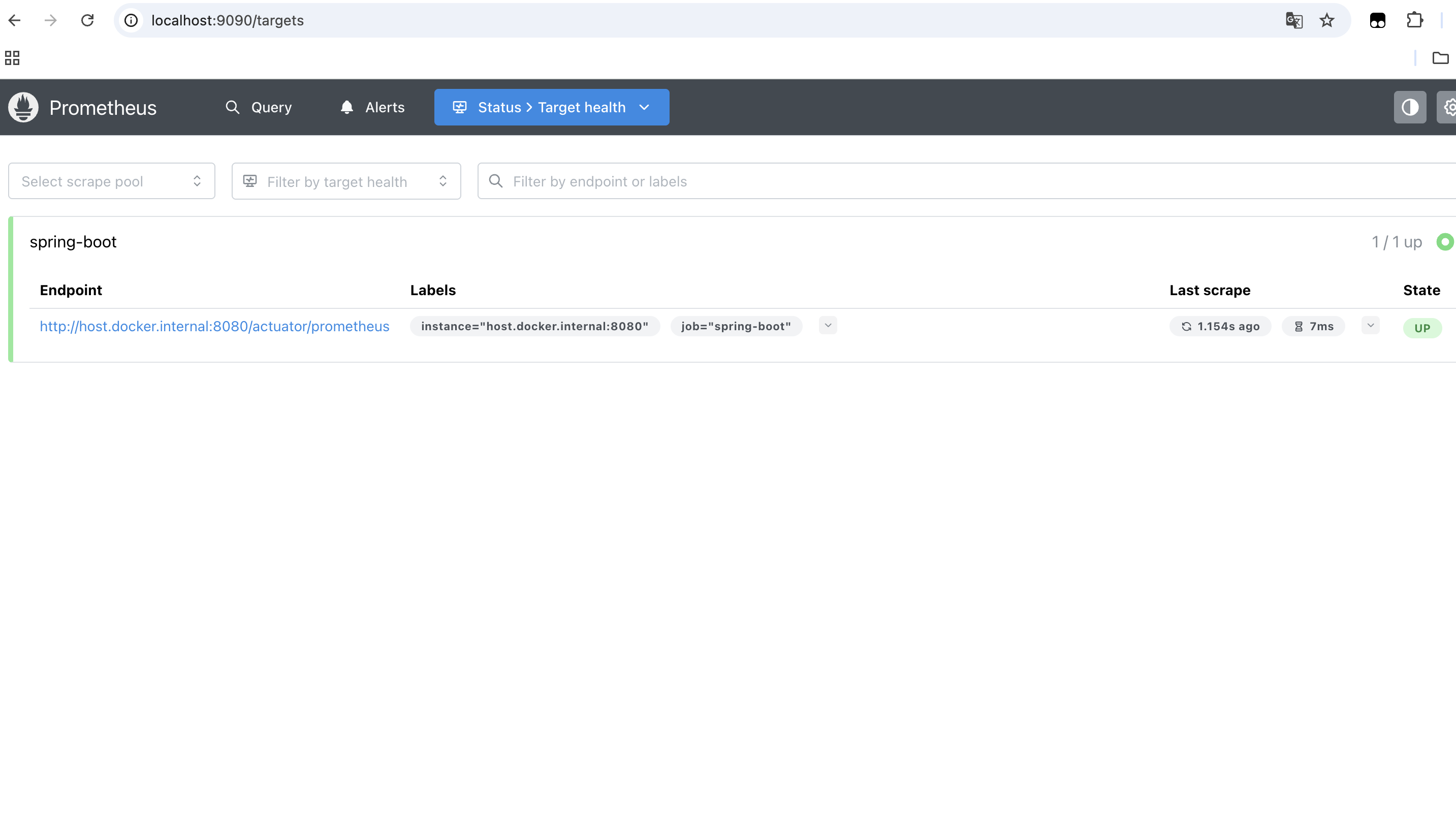
Task: Open the apps grid icon
Action: tap(12, 58)
